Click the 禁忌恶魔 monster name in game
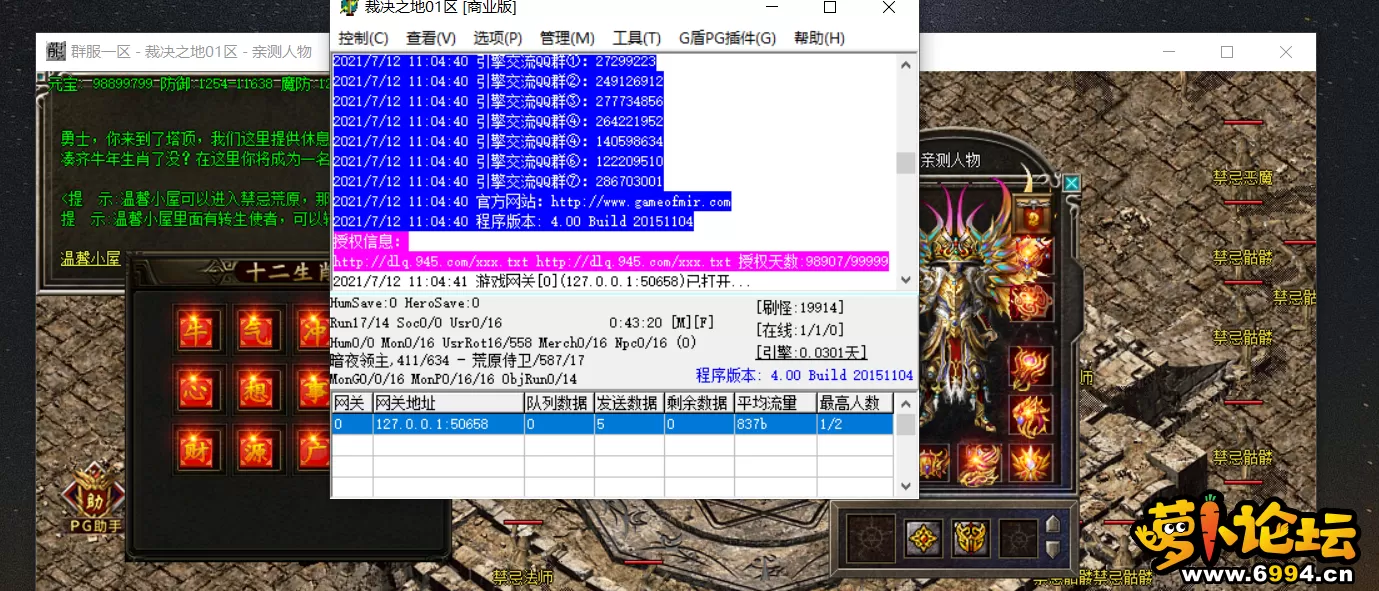The image size is (1379, 591). click(x=1243, y=177)
